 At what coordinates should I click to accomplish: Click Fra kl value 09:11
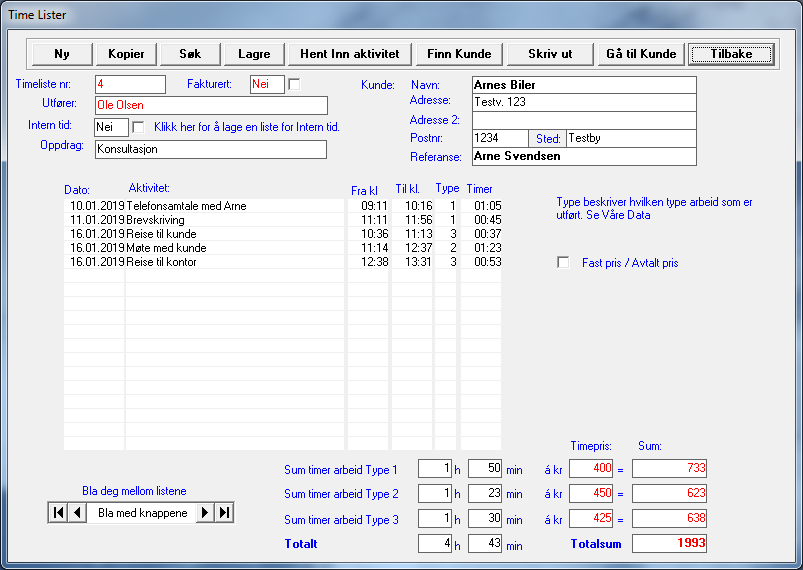click(368, 206)
